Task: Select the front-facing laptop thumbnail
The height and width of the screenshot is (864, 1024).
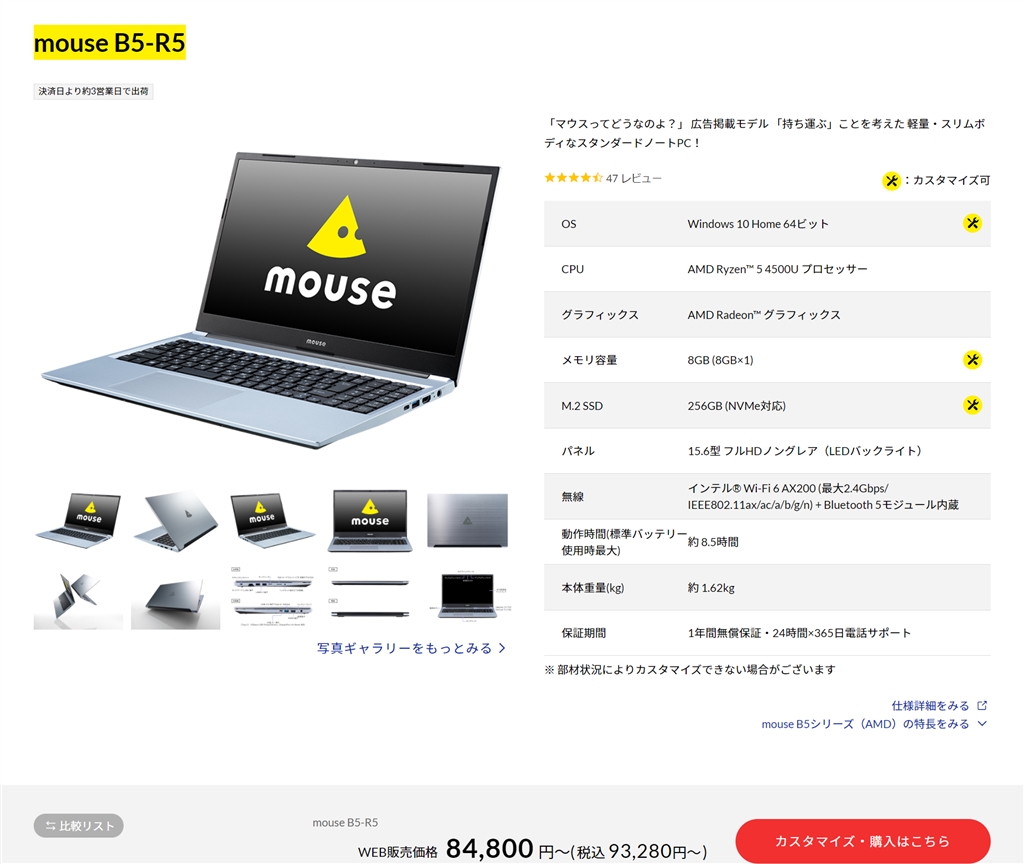Action: pyautogui.click(x=370, y=520)
